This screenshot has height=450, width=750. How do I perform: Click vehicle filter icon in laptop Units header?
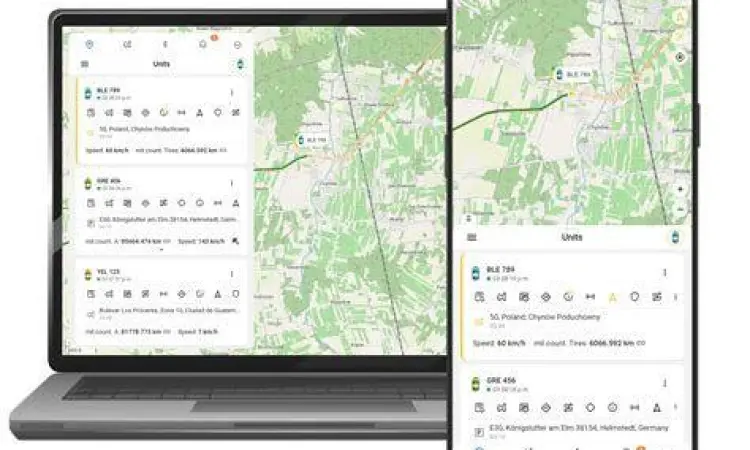point(239,64)
